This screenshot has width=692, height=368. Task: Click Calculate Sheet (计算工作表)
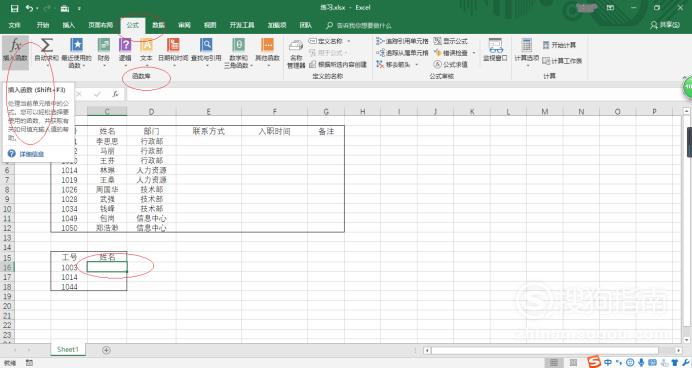pos(562,61)
